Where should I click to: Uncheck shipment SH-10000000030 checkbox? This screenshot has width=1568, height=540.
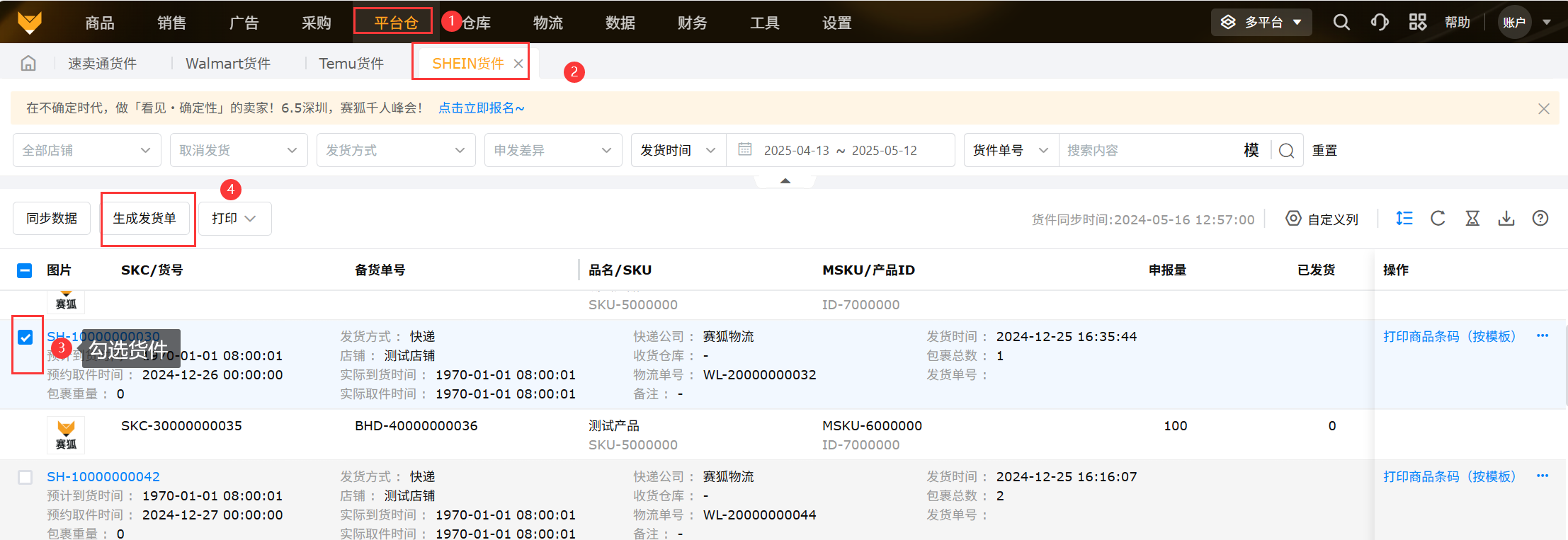(25, 338)
